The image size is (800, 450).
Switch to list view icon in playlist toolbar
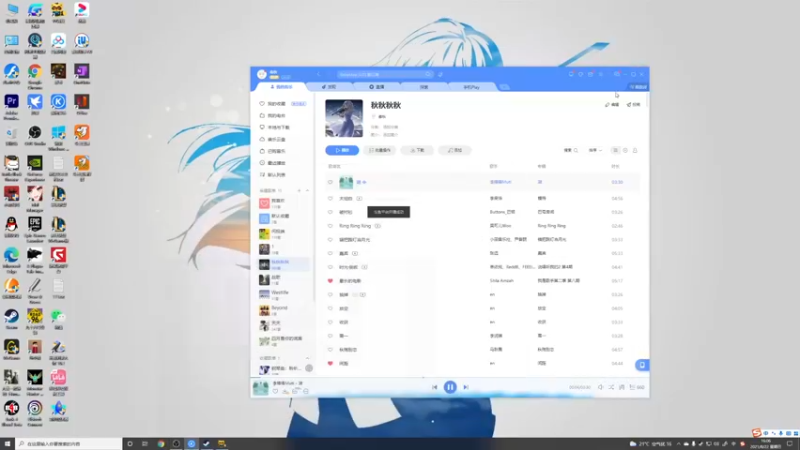click(x=615, y=151)
